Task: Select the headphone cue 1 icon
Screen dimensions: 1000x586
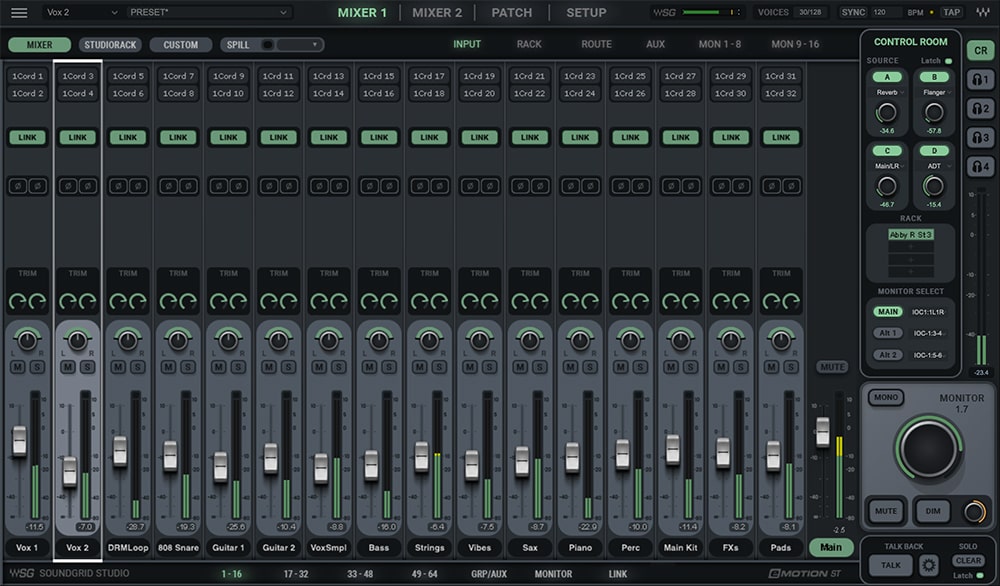Action: pyautogui.click(x=980, y=79)
